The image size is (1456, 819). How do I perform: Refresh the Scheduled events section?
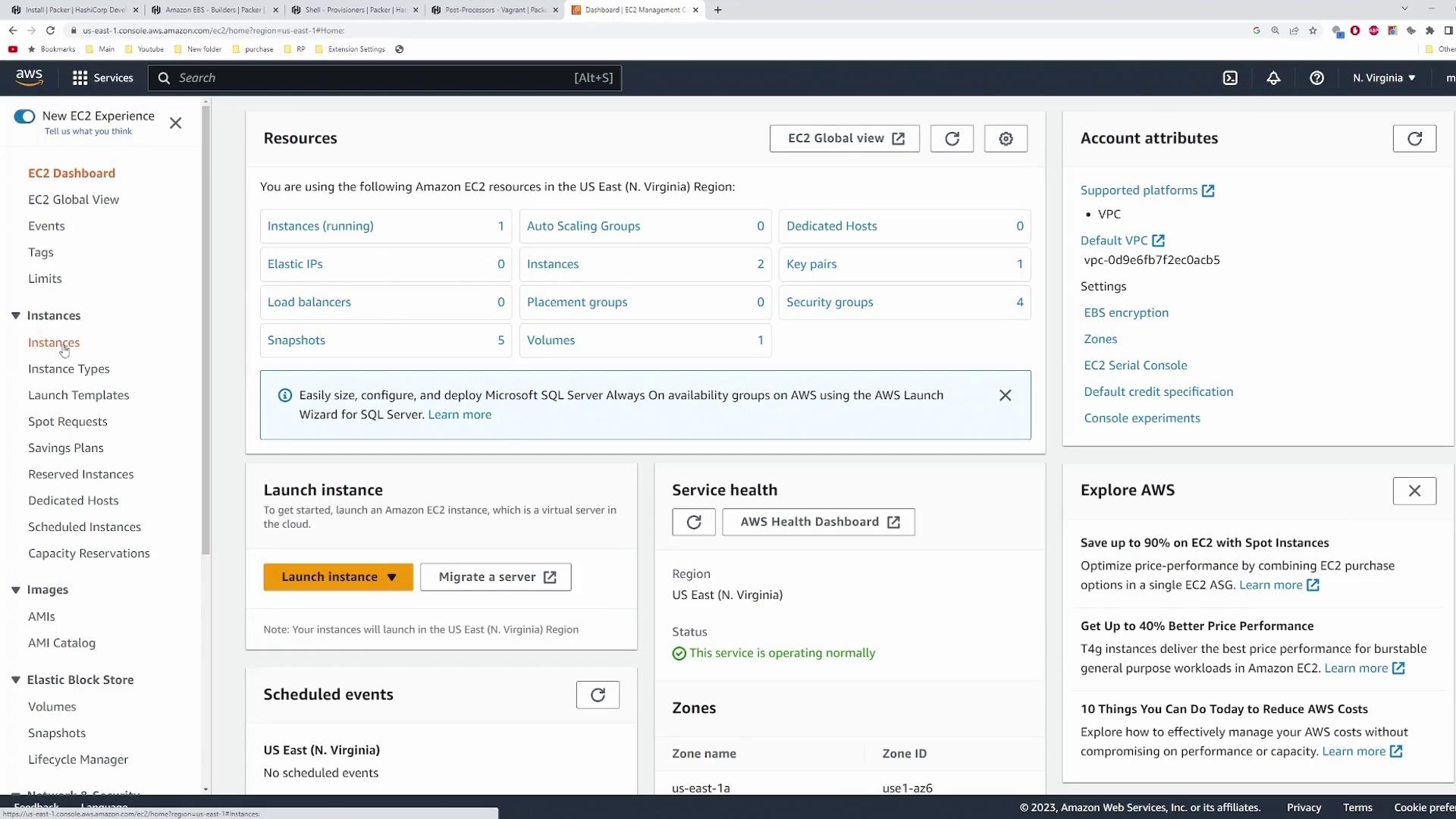[x=598, y=695]
